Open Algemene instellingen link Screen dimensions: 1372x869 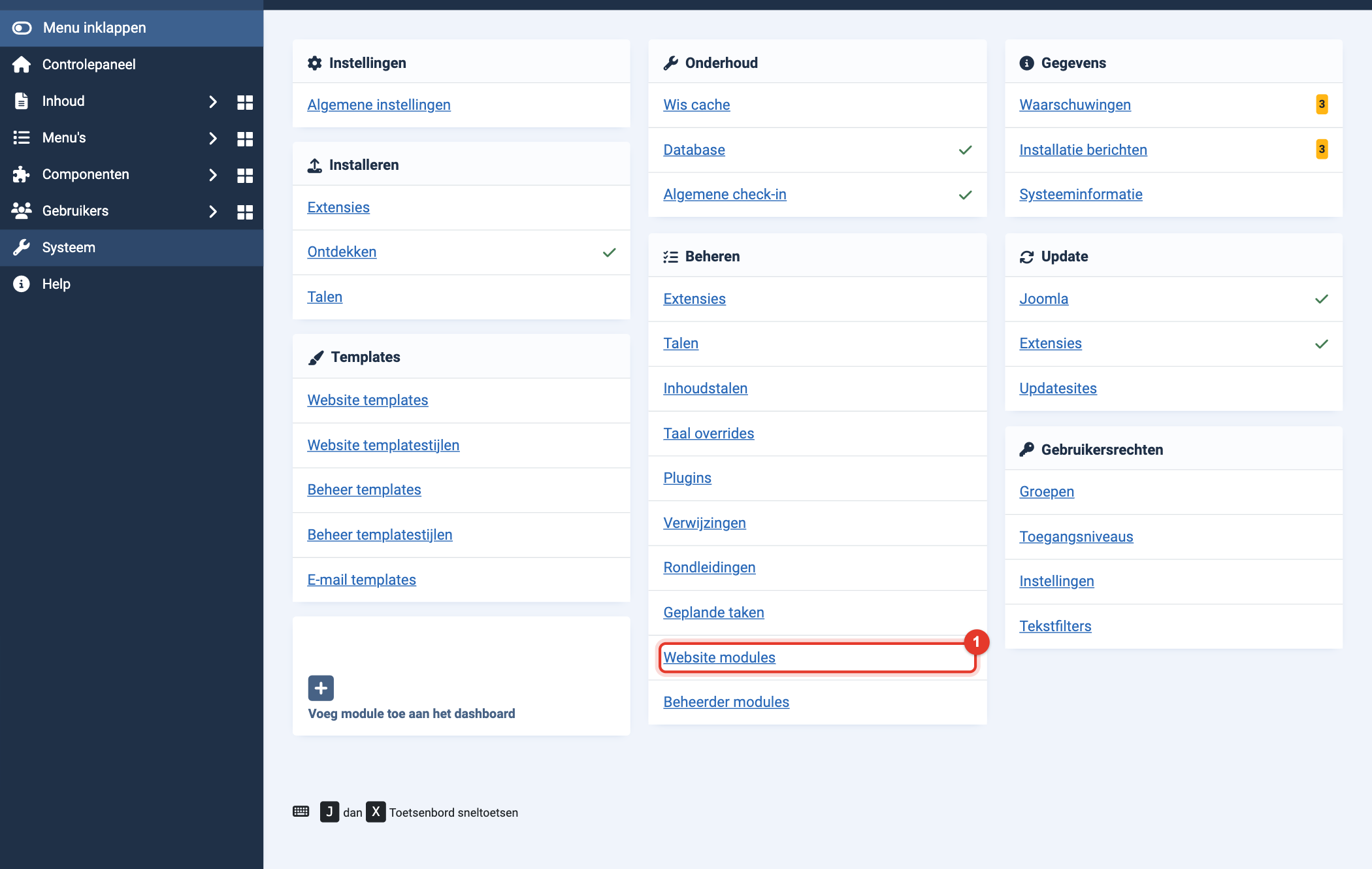point(379,105)
